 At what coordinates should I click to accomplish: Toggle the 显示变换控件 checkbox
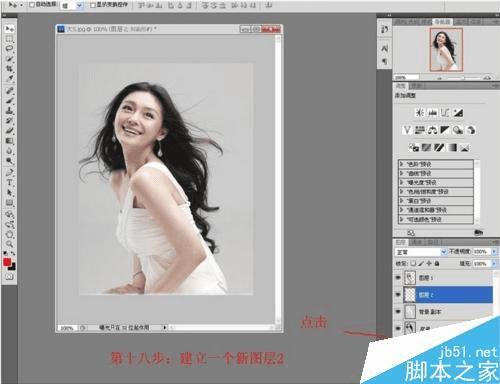[93, 5]
